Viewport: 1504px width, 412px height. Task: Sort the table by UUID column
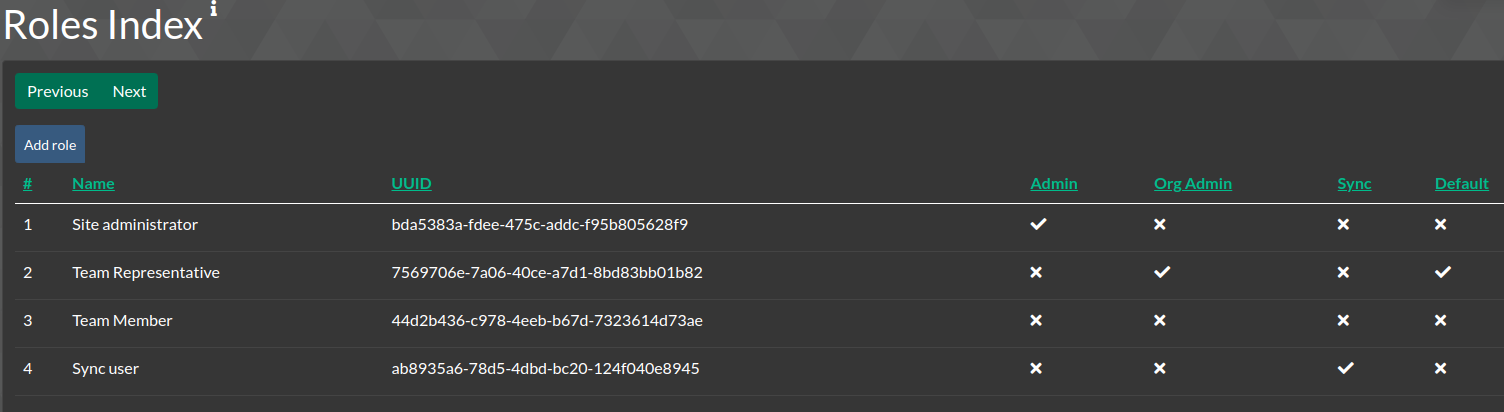(412, 184)
